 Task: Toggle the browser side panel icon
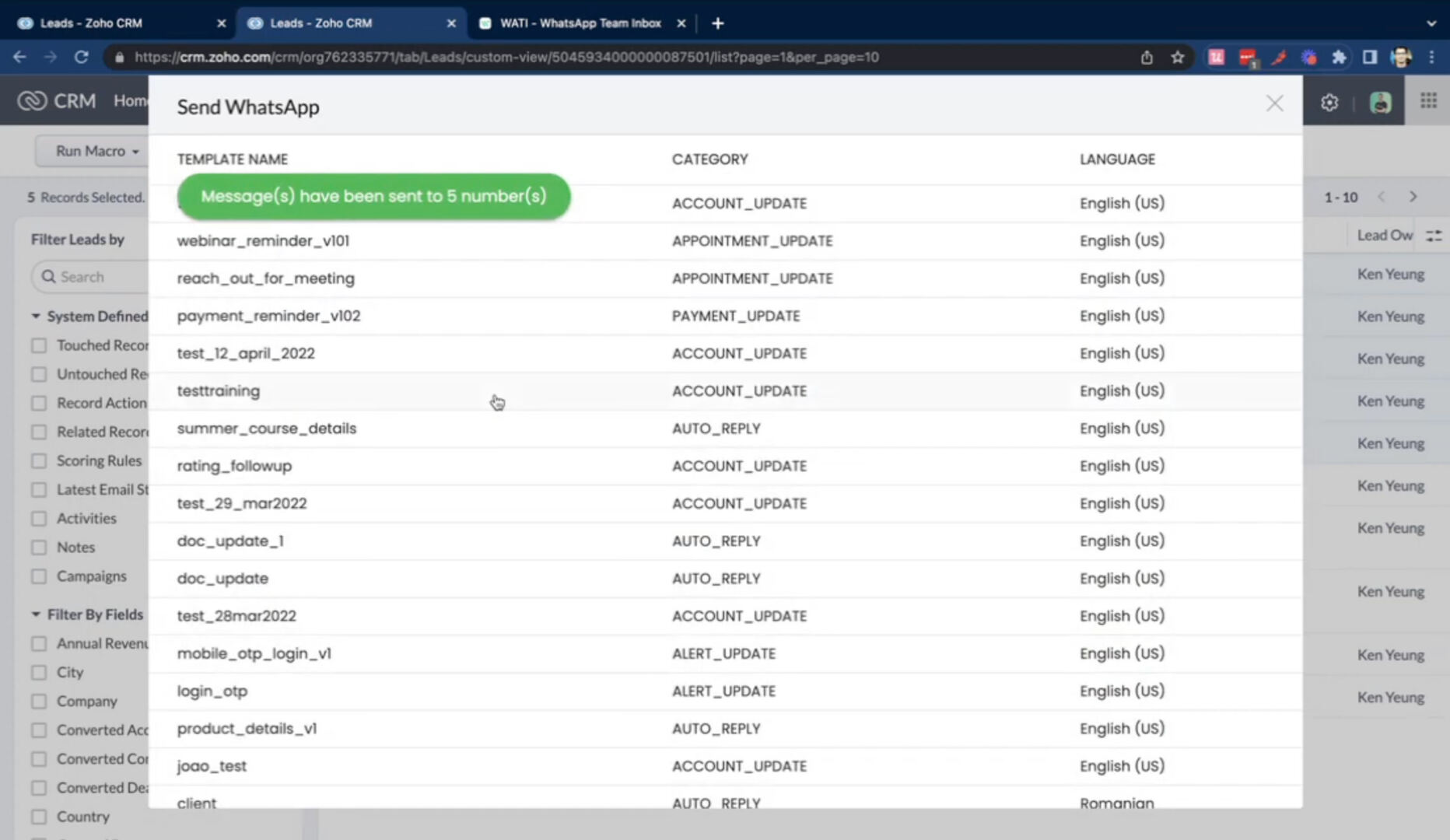point(1370,57)
